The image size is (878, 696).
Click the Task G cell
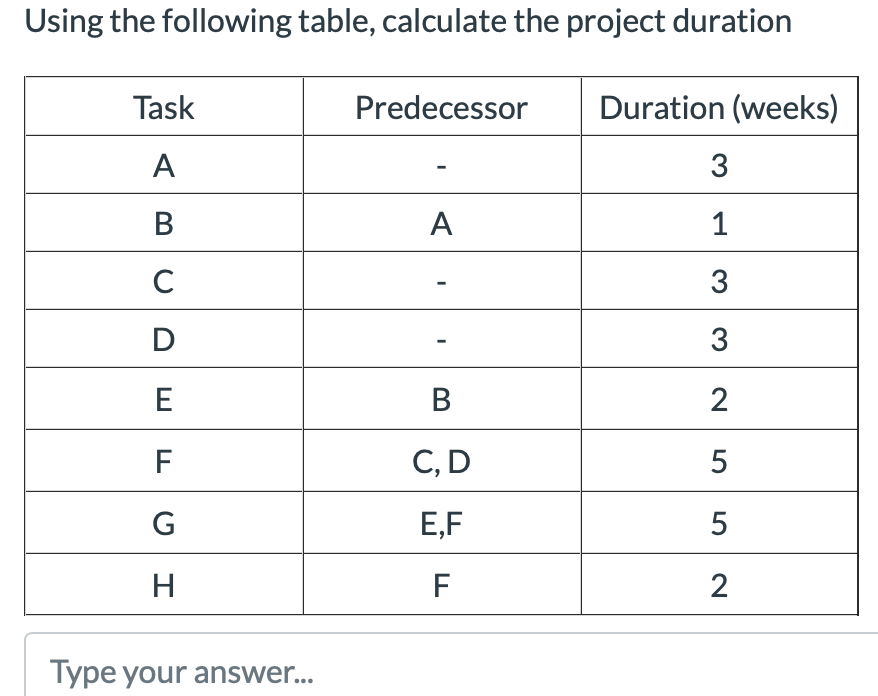click(x=163, y=523)
